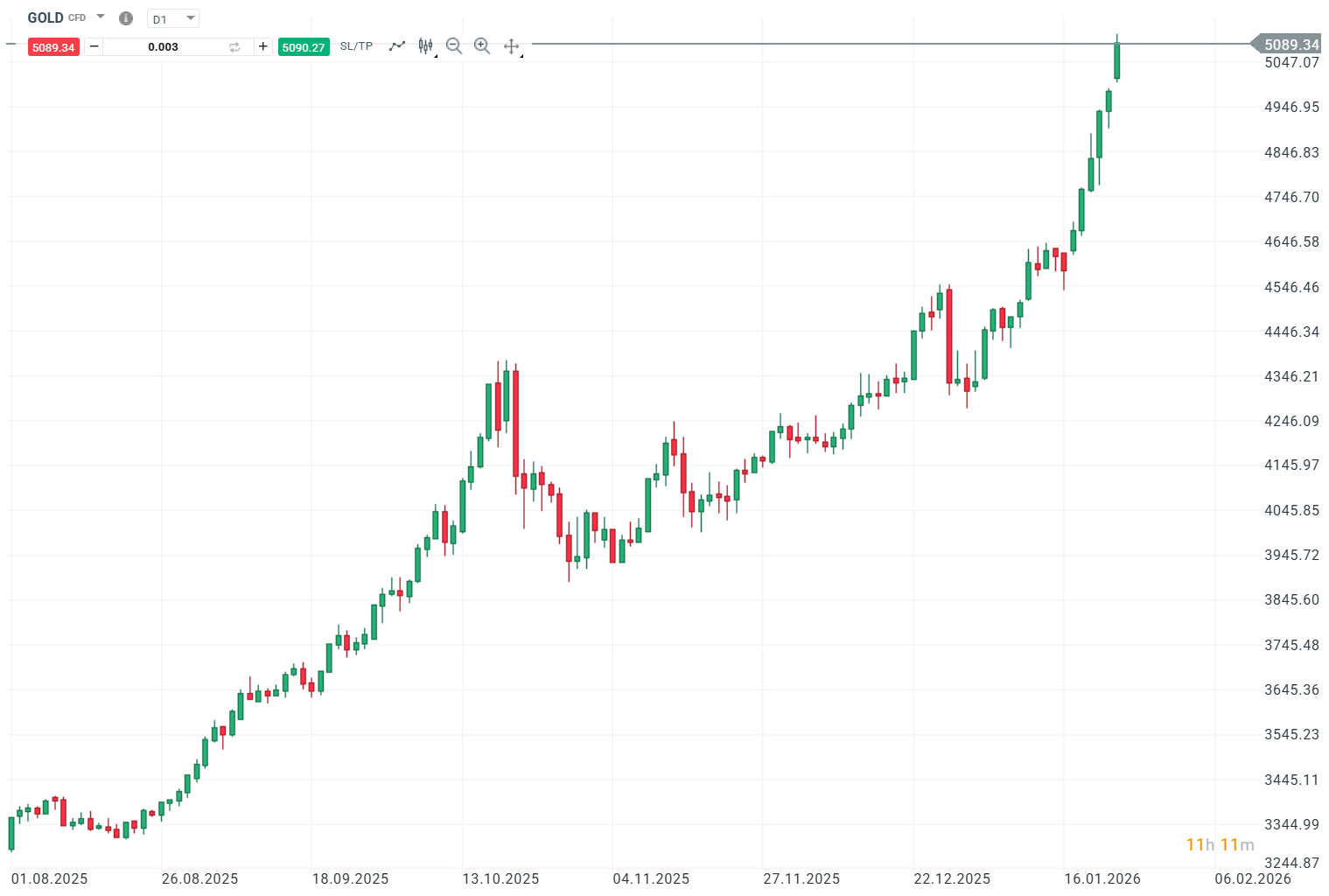
Task: Open the candlestick chart type selector
Action: [x=426, y=45]
